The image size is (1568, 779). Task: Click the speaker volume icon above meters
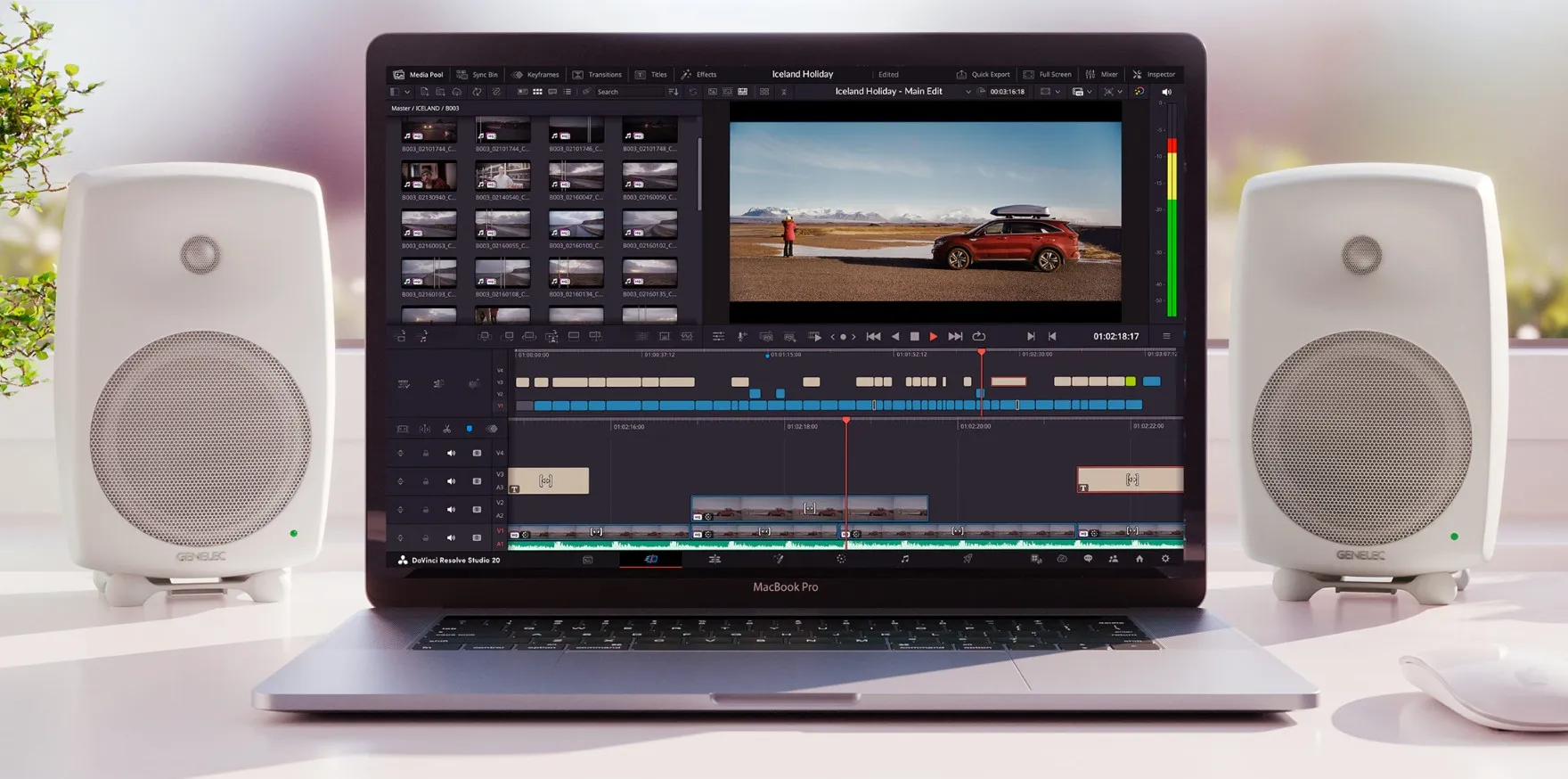1167,92
